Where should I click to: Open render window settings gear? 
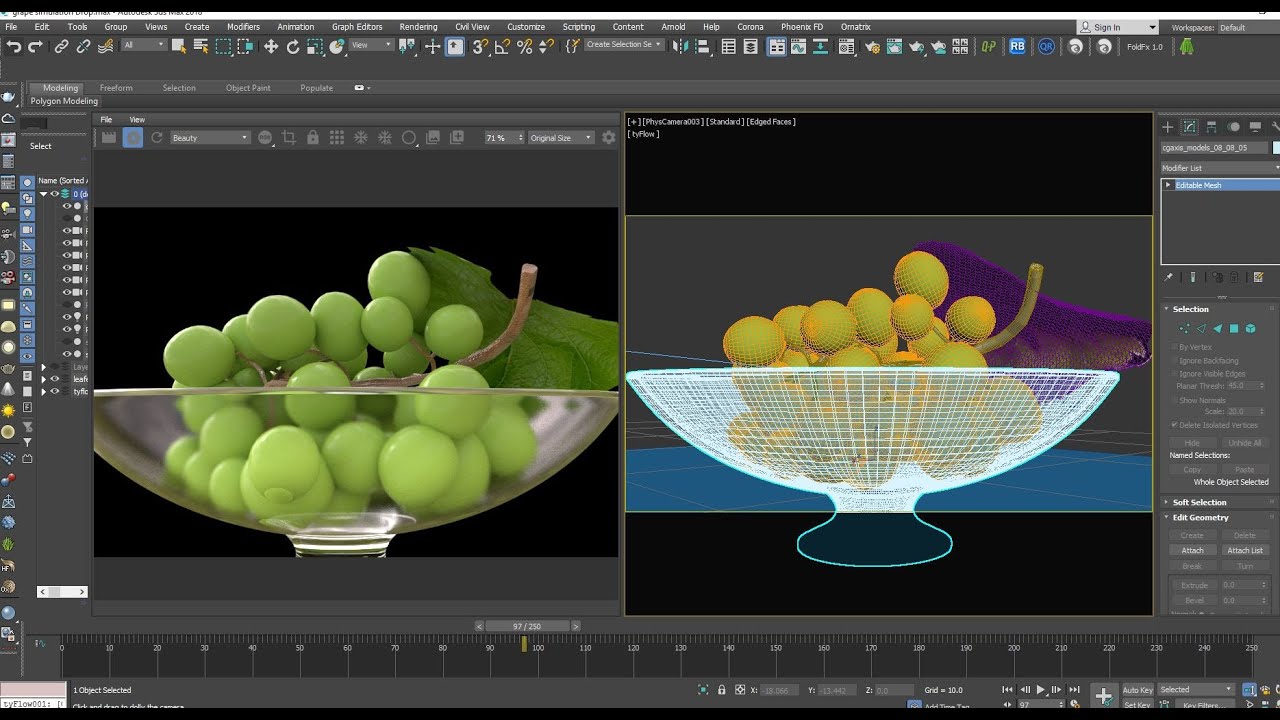coord(608,138)
